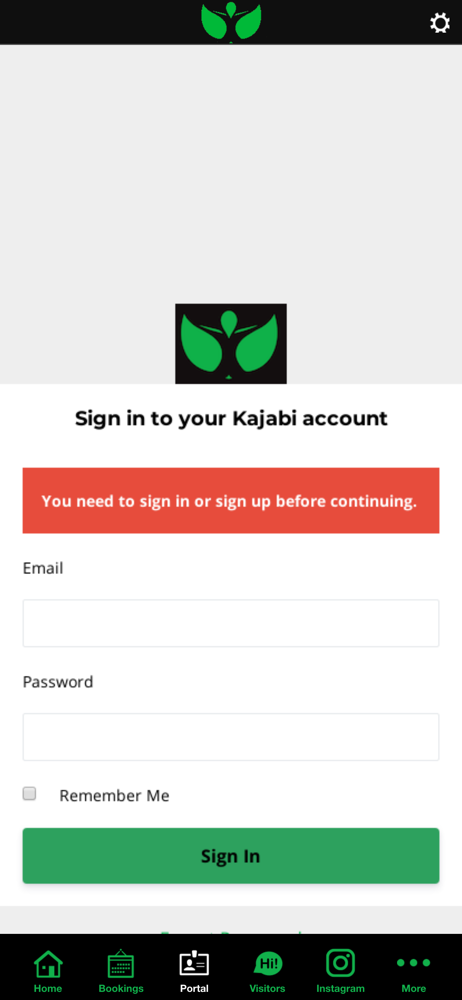Screen dimensions: 462x1000
Task: Select the Portal ID card icon
Action: tap(194, 964)
